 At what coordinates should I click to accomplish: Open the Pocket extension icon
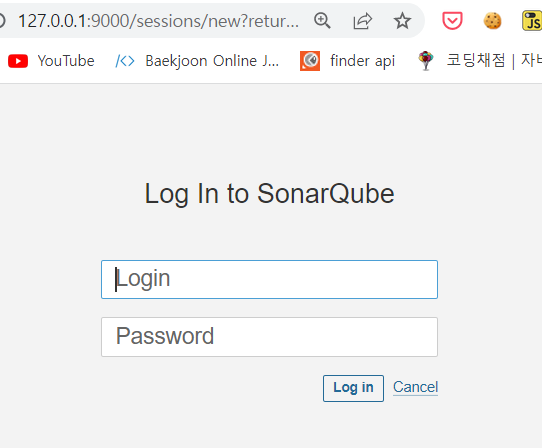click(452, 21)
